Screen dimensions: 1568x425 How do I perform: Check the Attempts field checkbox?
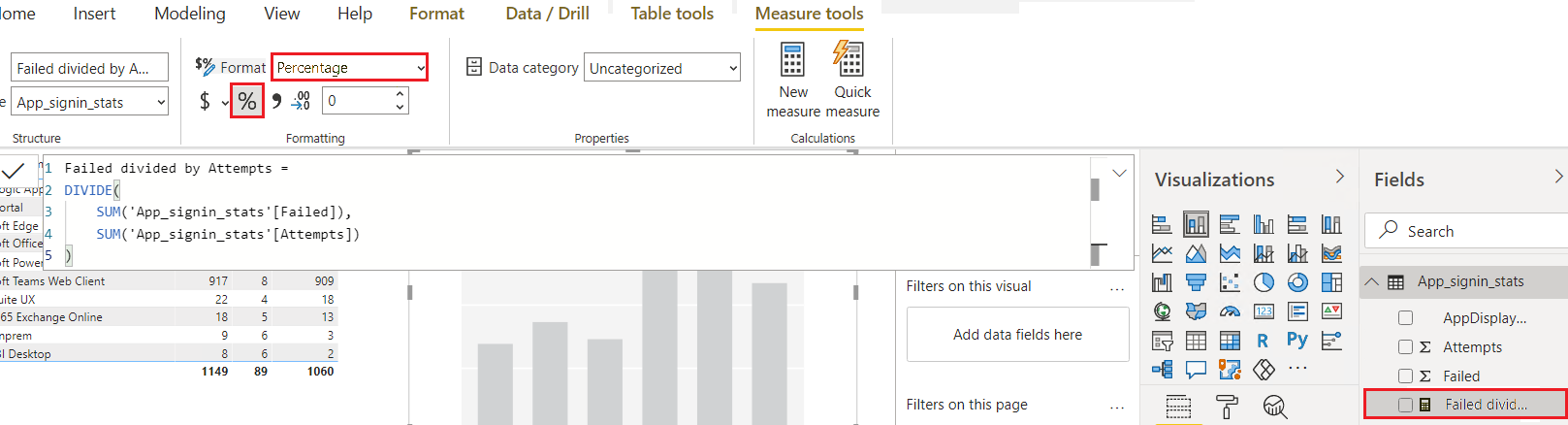1405,347
